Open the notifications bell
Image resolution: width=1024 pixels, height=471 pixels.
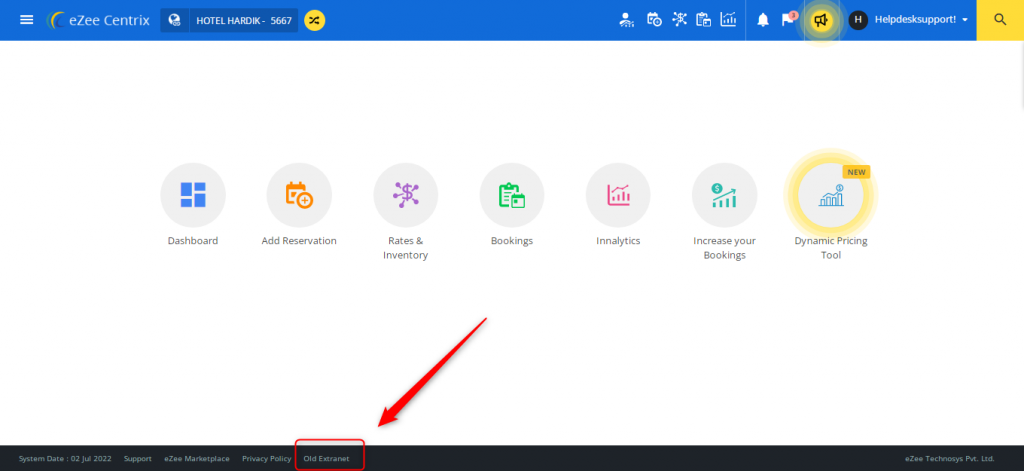pos(763,20)
